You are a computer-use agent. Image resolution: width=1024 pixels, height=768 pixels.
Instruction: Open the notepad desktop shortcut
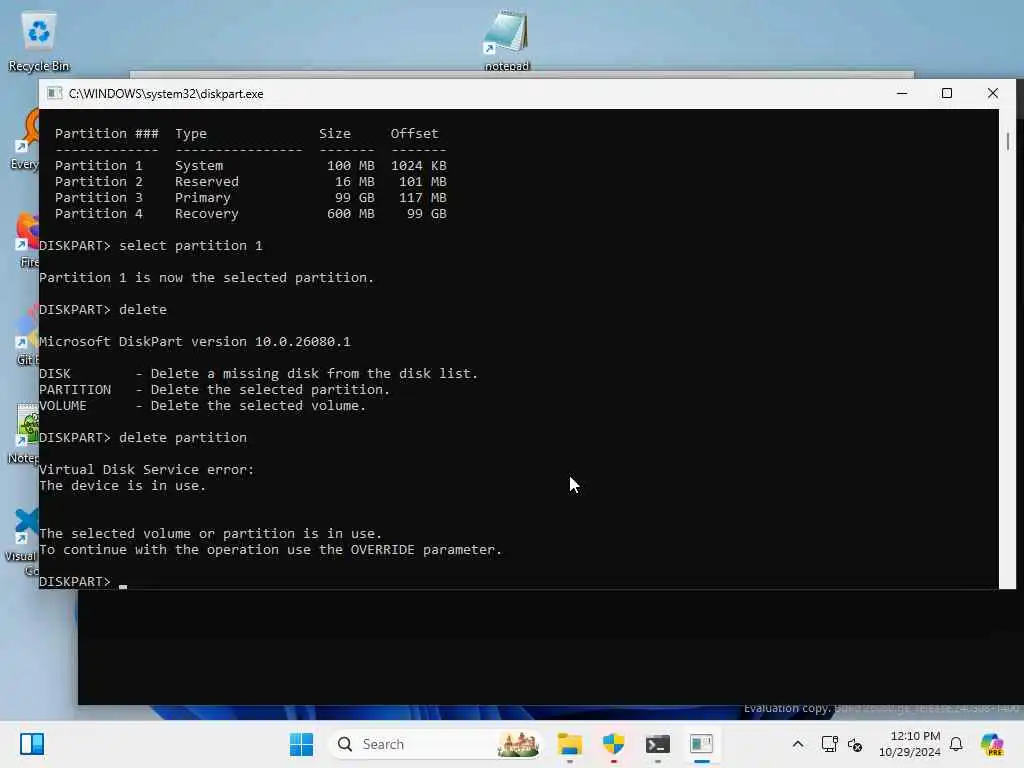coord(506,39)
